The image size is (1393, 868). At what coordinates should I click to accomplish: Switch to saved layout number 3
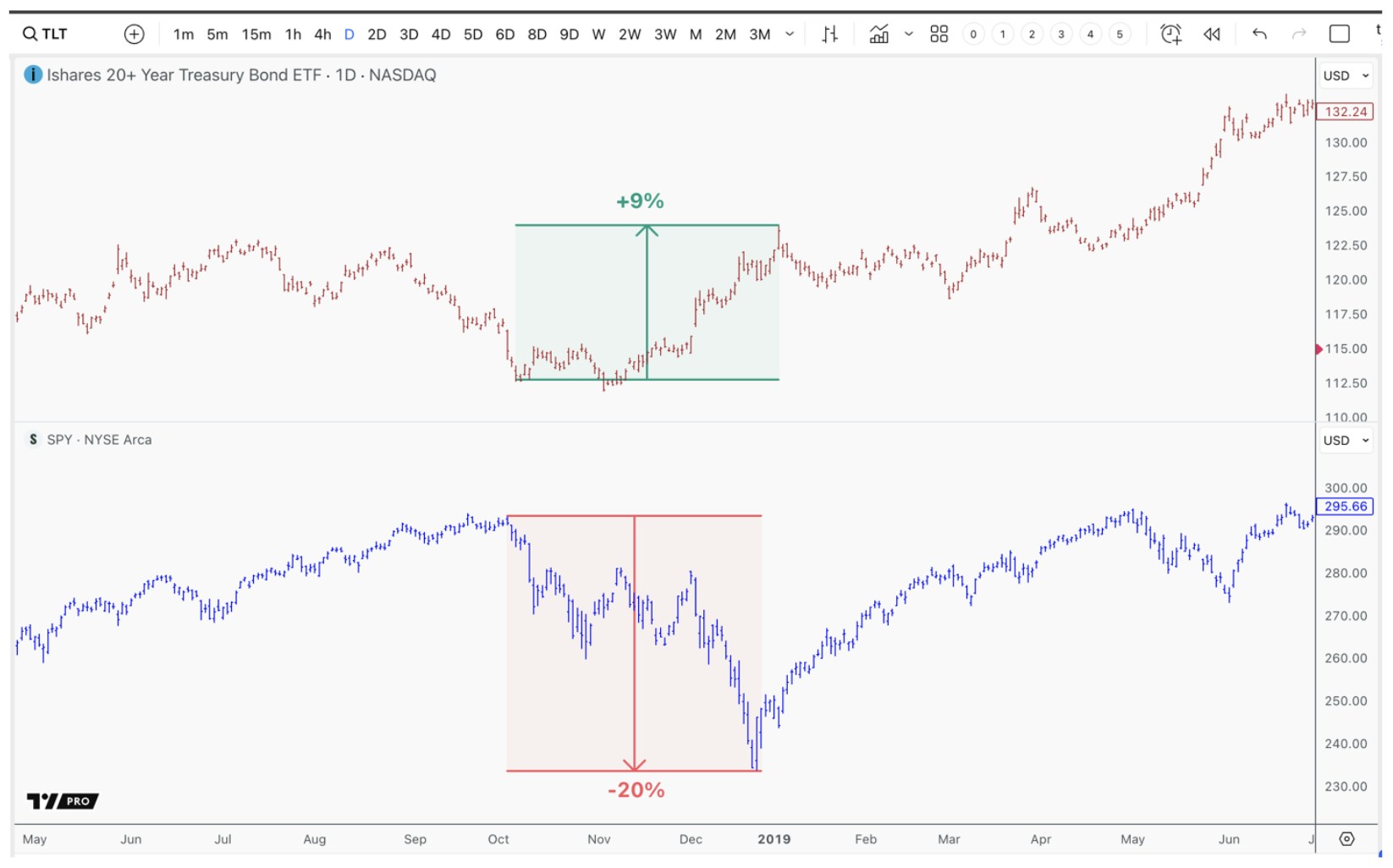pyautogui.click(x=1060, y=34)
